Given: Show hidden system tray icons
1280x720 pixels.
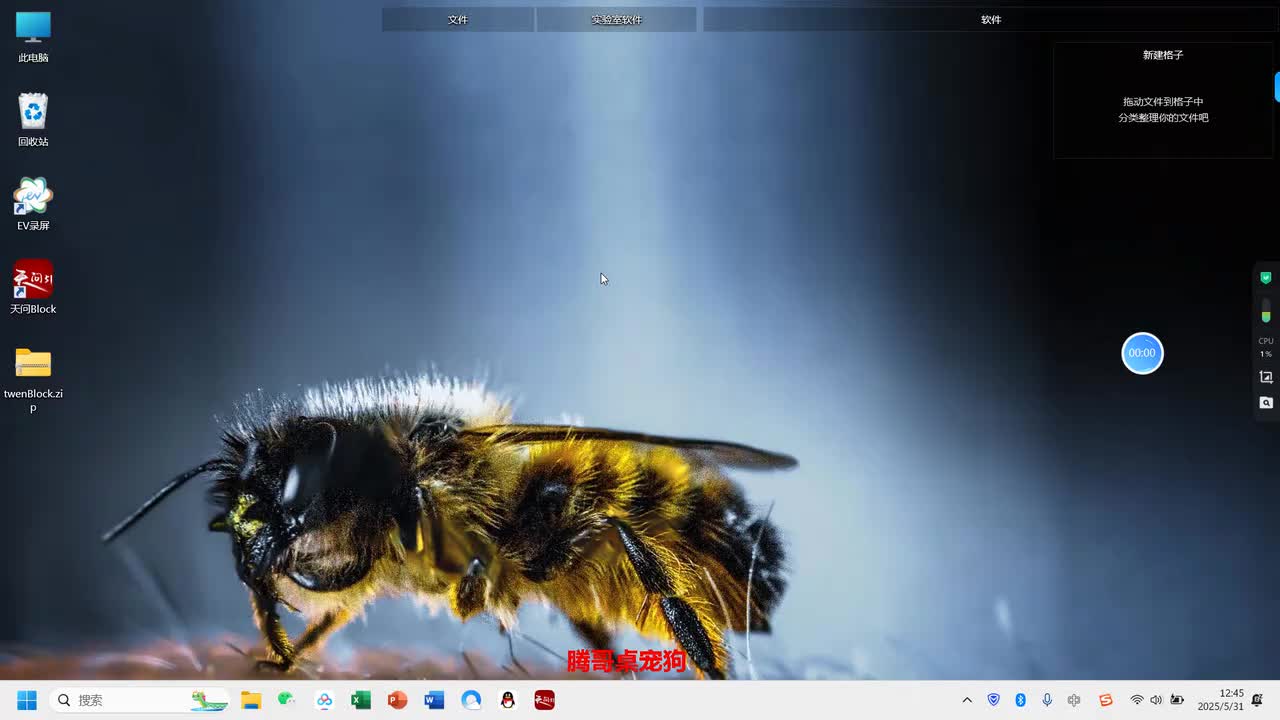Looking at the screenshot, I should [x=967, y=700].
